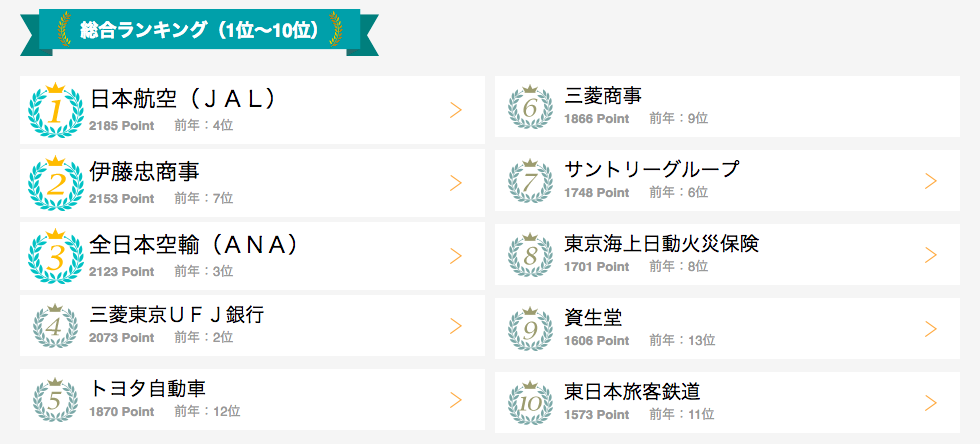Click the gray number 4 rank badge

(x=56, y=326)
